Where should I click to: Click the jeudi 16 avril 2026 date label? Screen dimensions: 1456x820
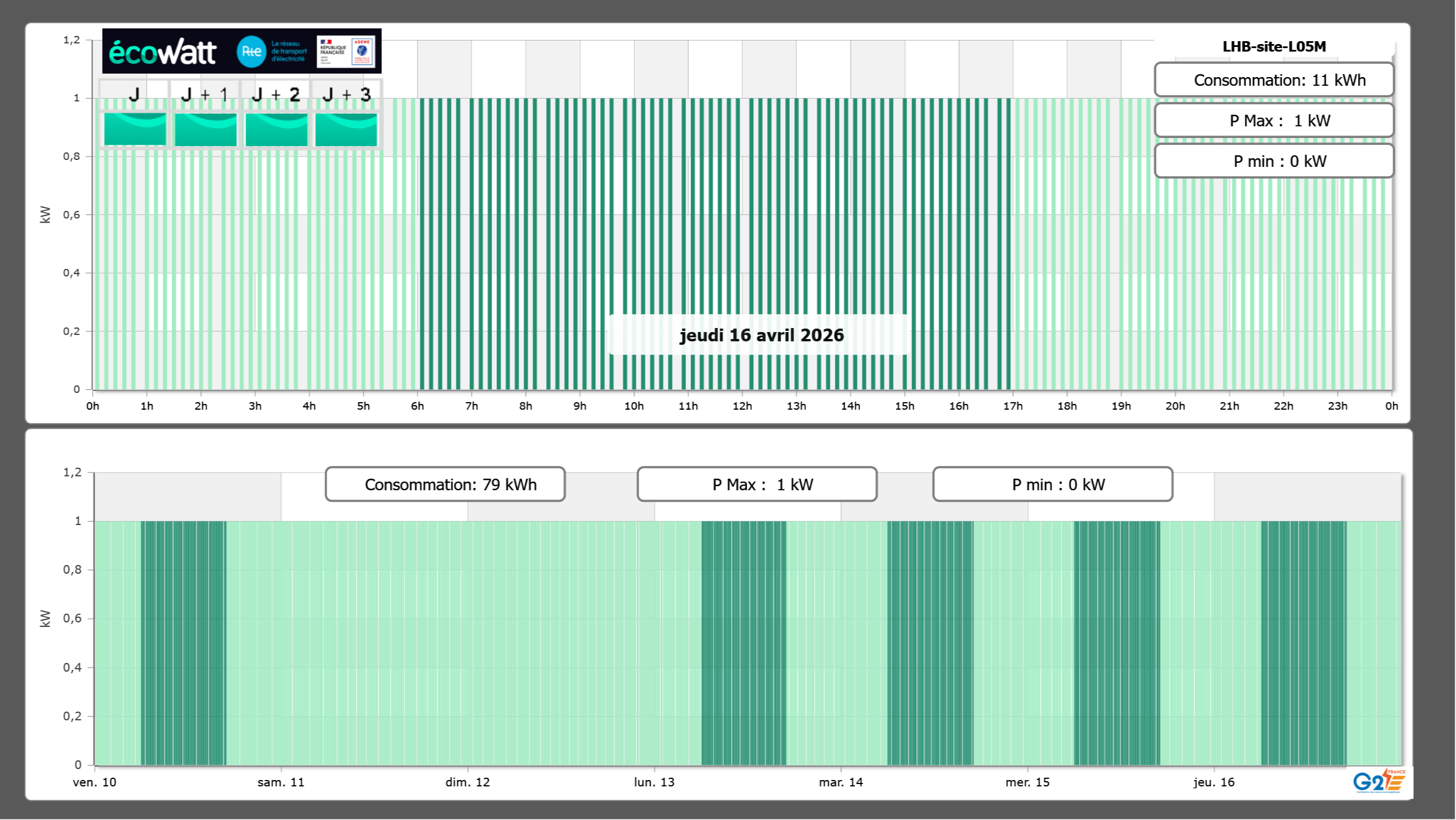click(761, 335)
